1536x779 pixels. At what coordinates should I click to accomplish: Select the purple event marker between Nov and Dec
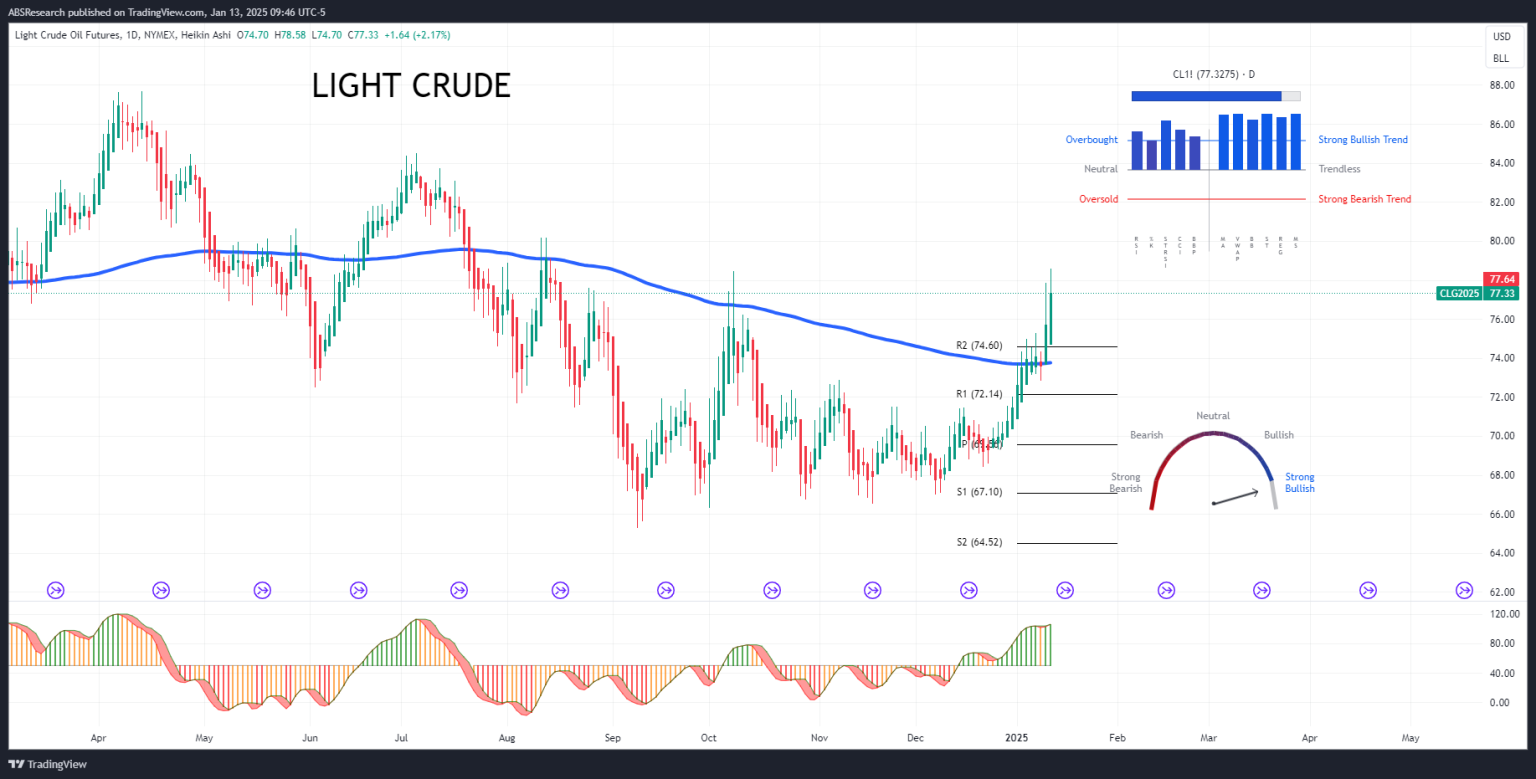pyautogui.click(x=872, y=591)
